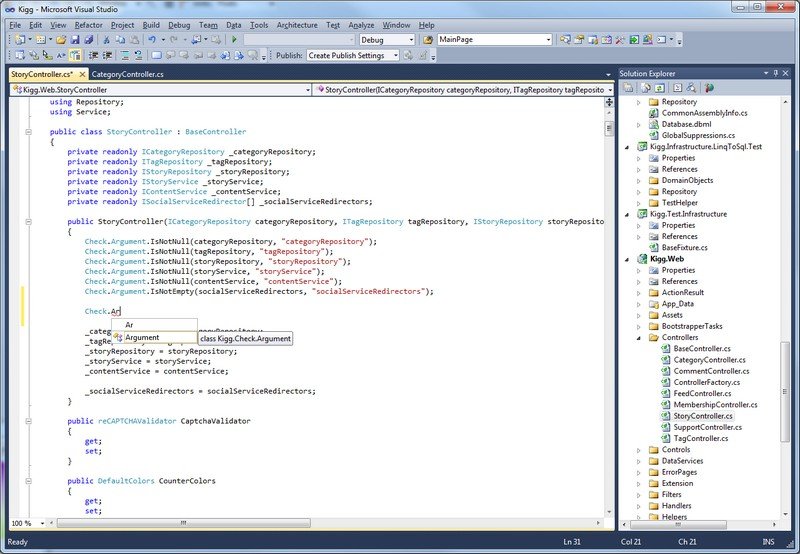Click Open File folder icon in toolbar
The height and width of the screenshot is (554, 800).
click(x=61, y=39)
